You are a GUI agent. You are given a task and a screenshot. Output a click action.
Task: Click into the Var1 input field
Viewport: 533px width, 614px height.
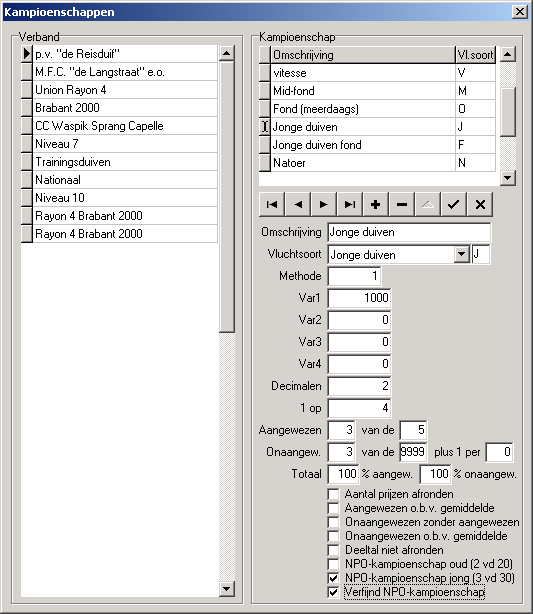(x=359, y=298)
